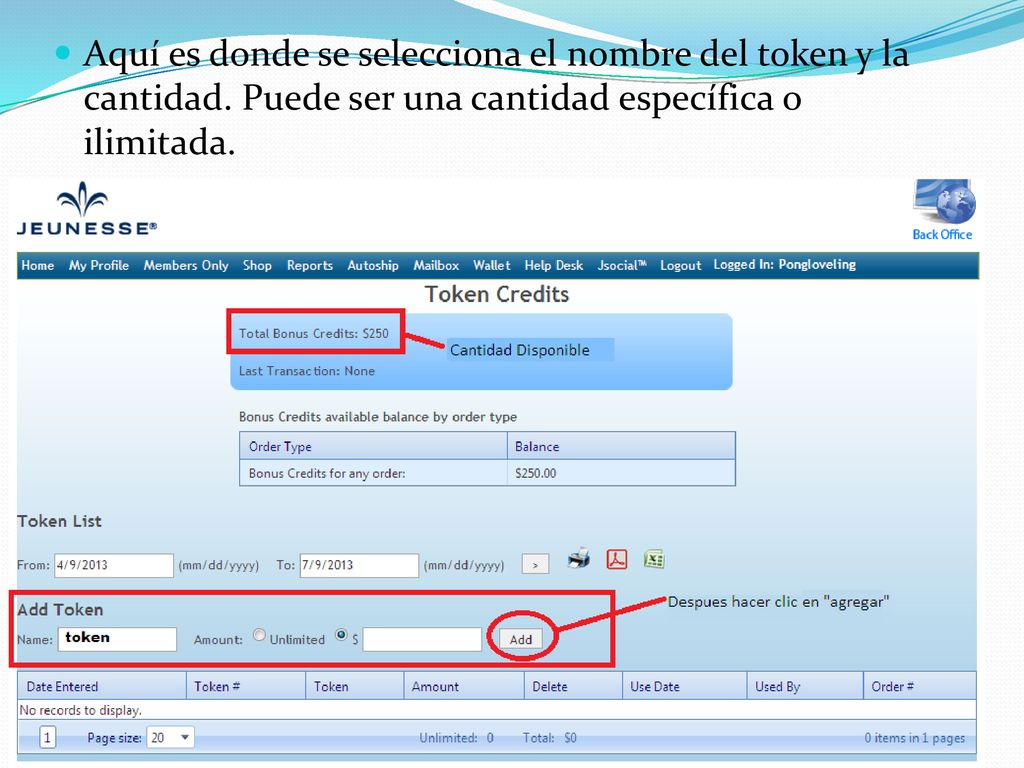
Task: Go to page 1 in the pager
Action: [47, 738]
